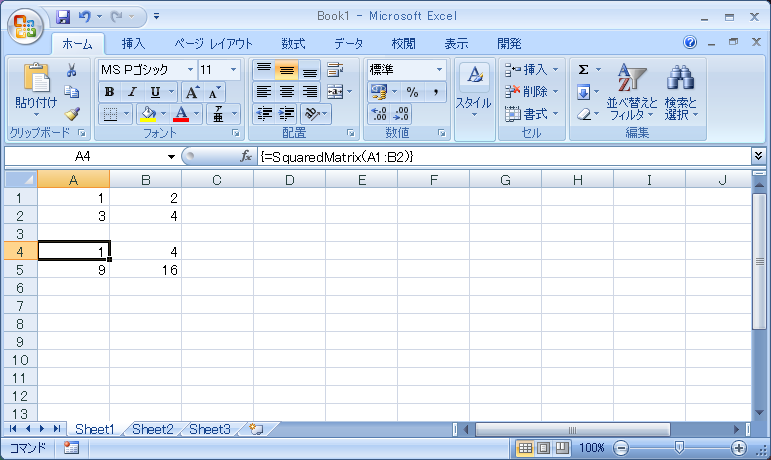Open the number format 標準 dropdown
Viewport: 771px width, 460px height.
(x=439, y=70)
